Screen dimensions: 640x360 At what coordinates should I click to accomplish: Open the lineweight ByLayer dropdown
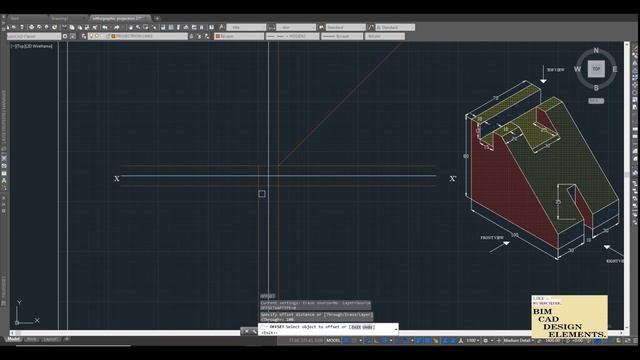point(342,36)
